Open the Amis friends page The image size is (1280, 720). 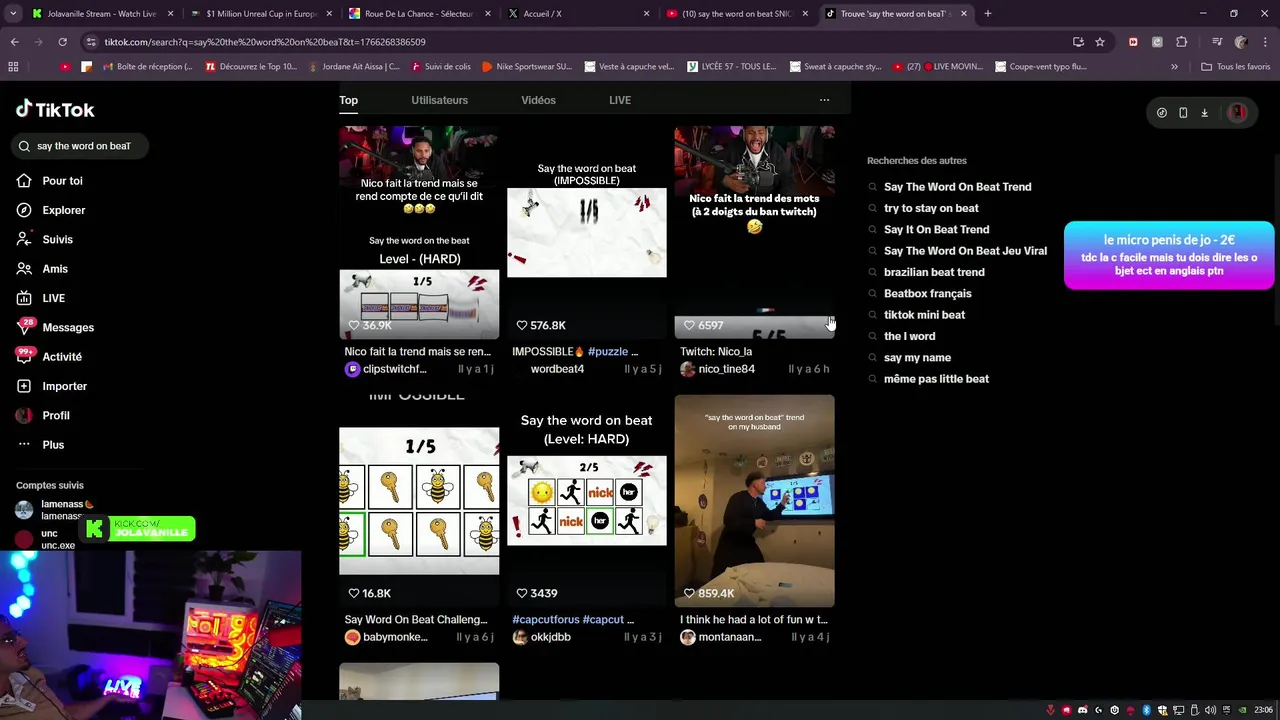click(42, 269)
